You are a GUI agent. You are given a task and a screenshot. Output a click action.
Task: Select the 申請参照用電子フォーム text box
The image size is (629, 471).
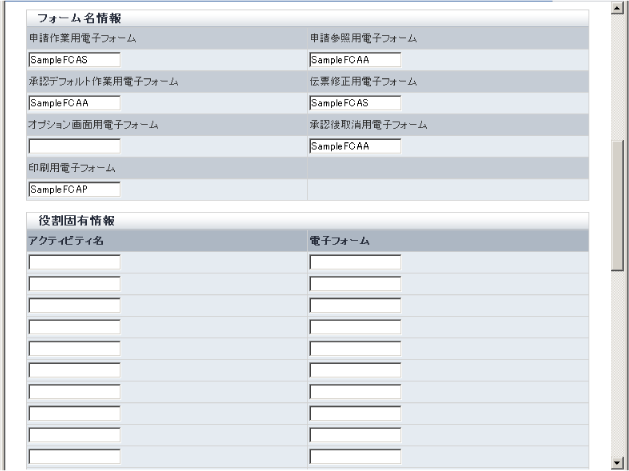click(x=355, y=59)
